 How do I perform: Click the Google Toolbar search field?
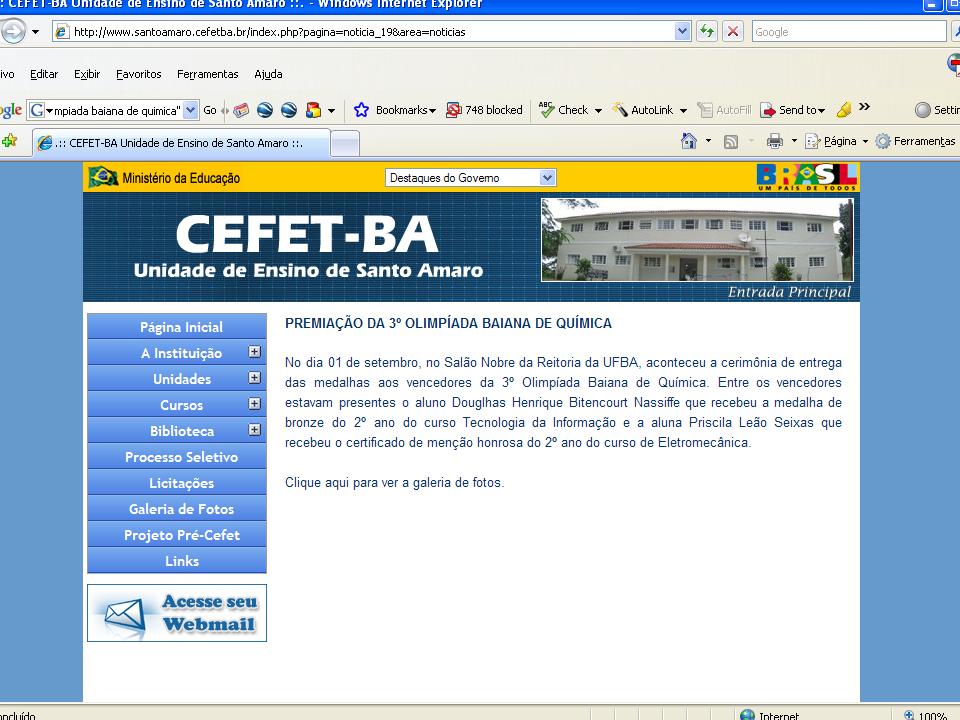113,110
